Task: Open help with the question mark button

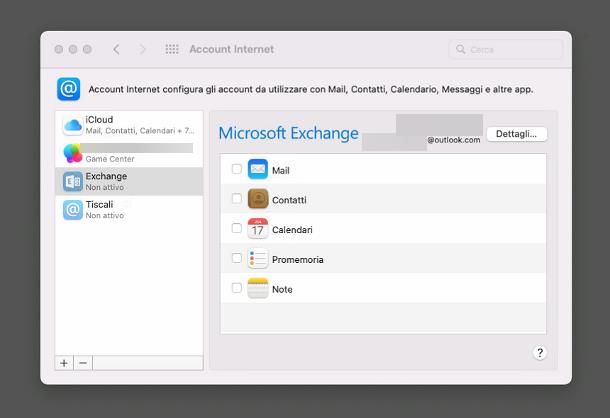Action: pos(540,353)
